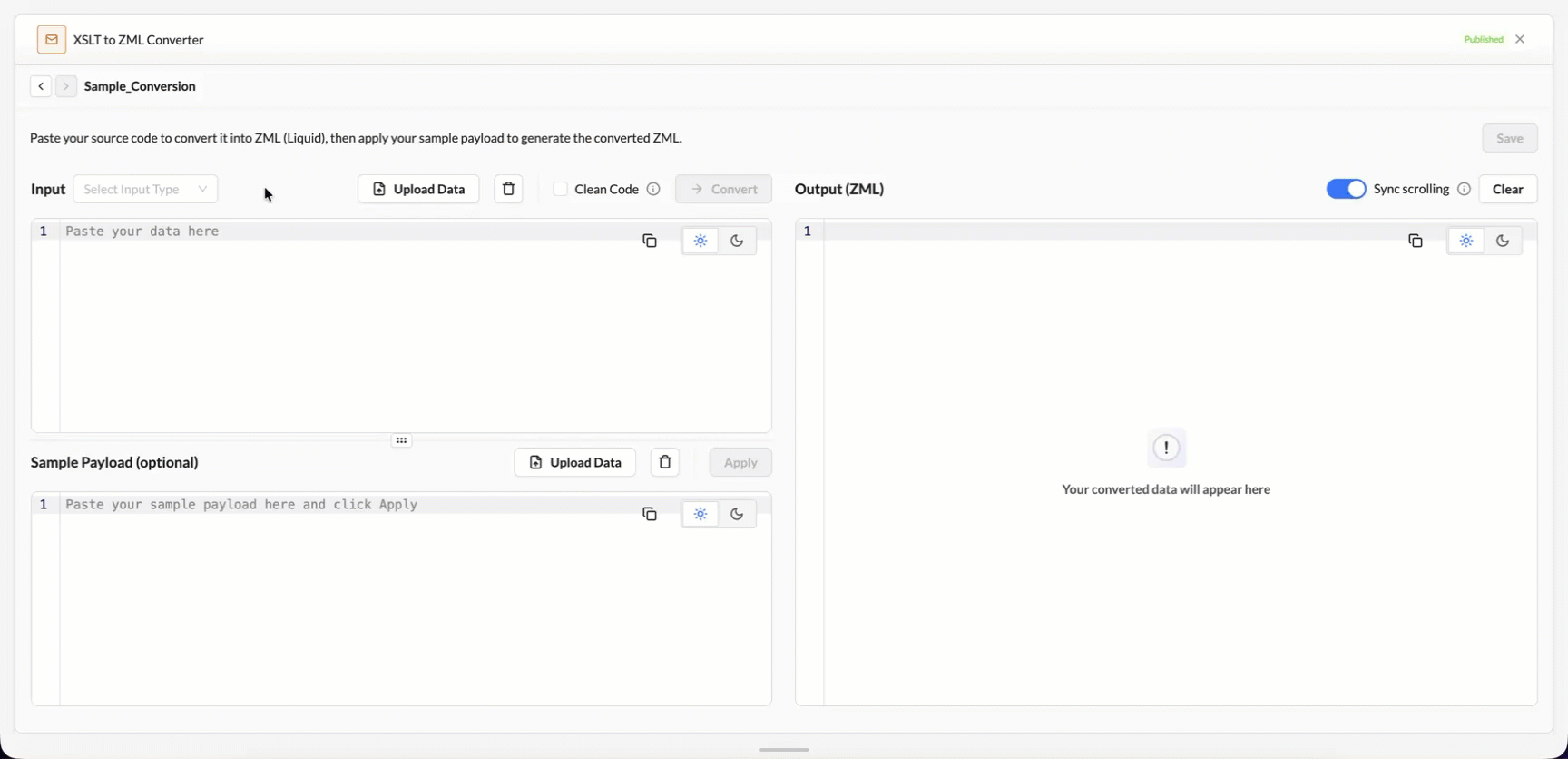Viewport: 1568px width, 759px height.
Task: Switch Input editor to dark theme
Action: point(737,241)
